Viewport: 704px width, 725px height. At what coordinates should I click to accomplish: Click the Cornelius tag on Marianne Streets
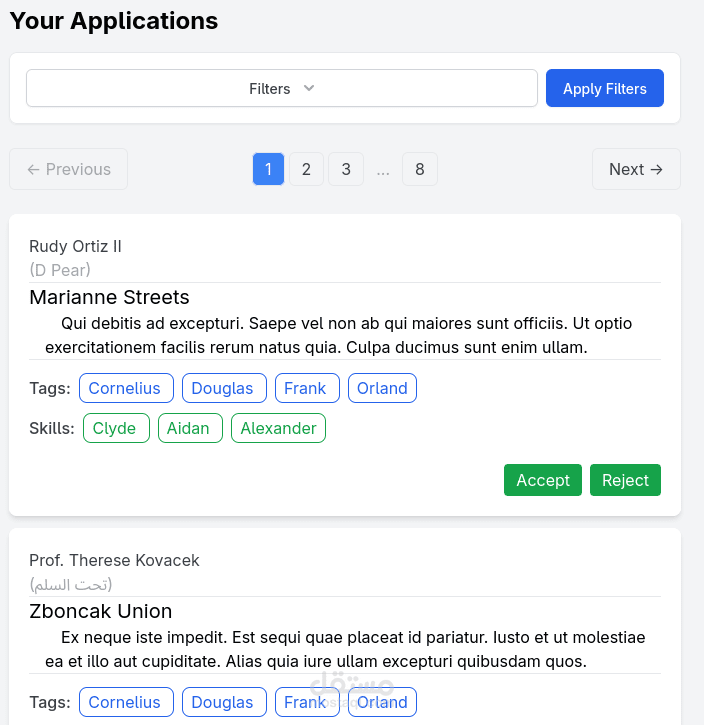125,388
